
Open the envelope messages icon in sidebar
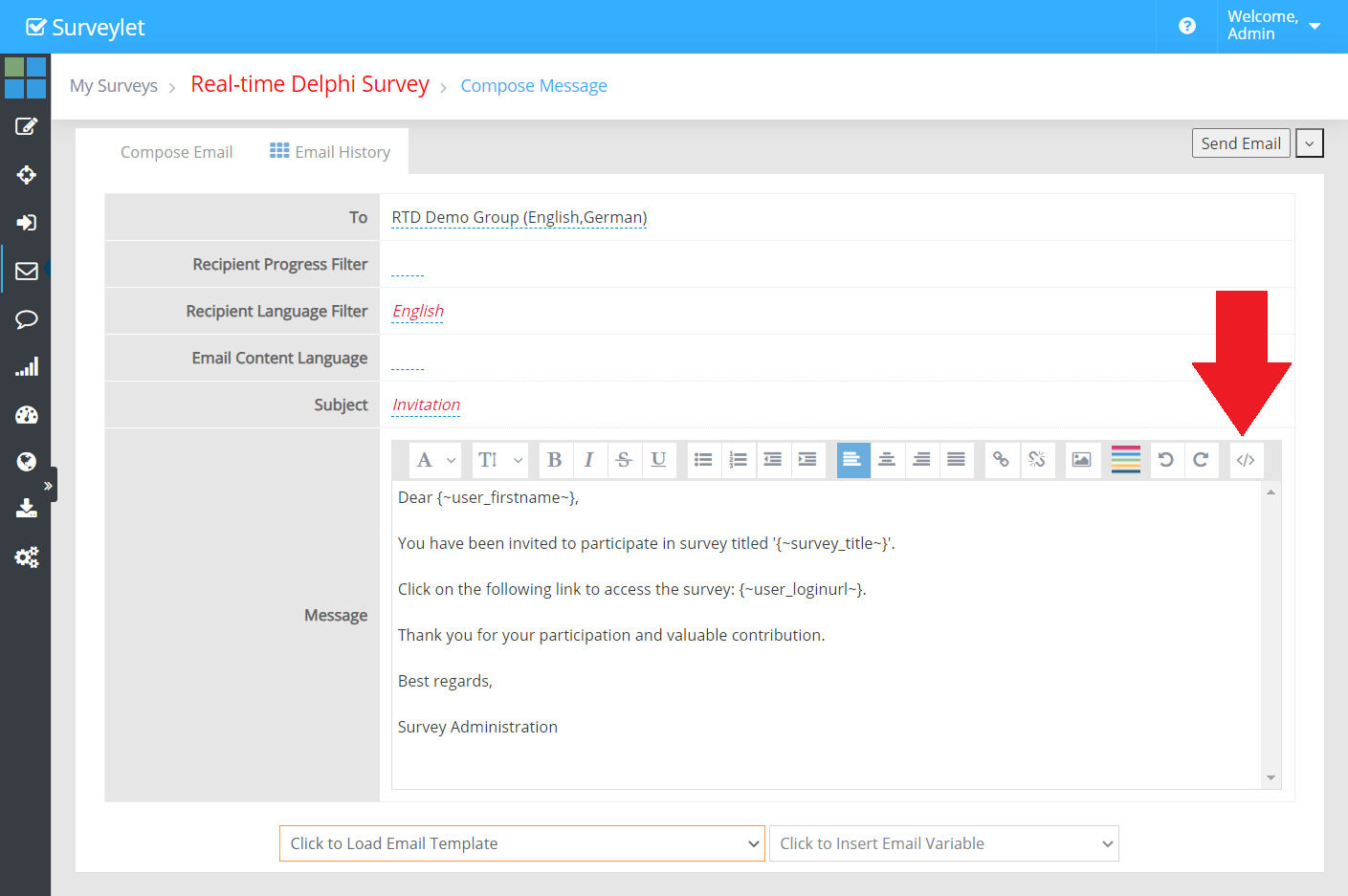tap(27, 271)
